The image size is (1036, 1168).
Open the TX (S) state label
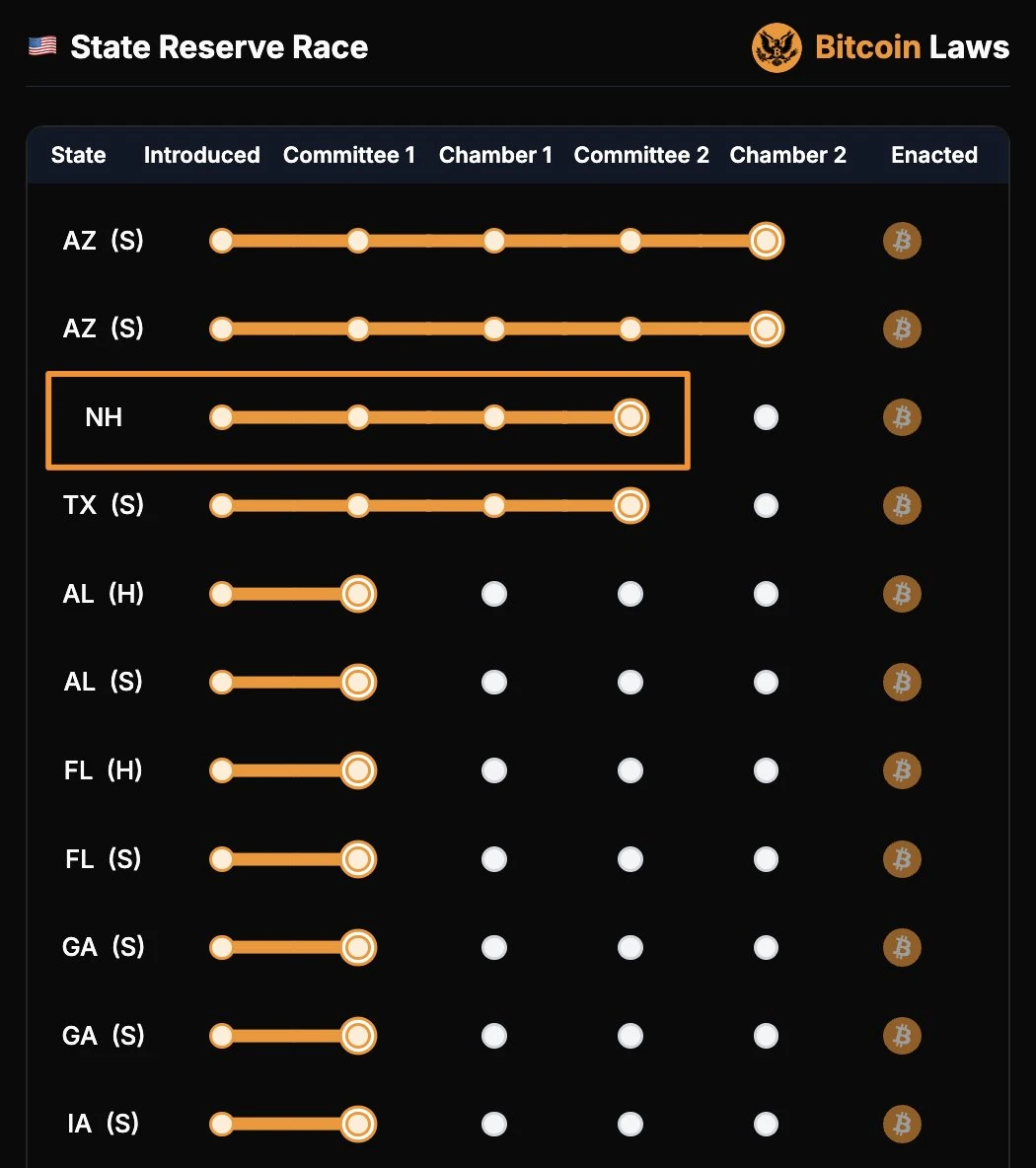(104, 506)
